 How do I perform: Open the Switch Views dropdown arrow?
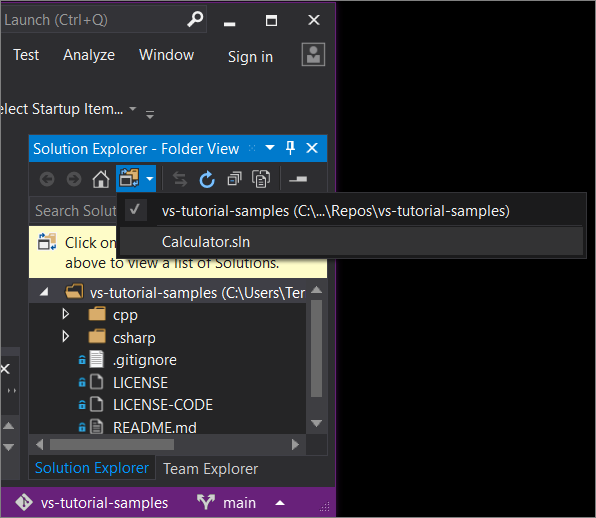coord(150,178)
